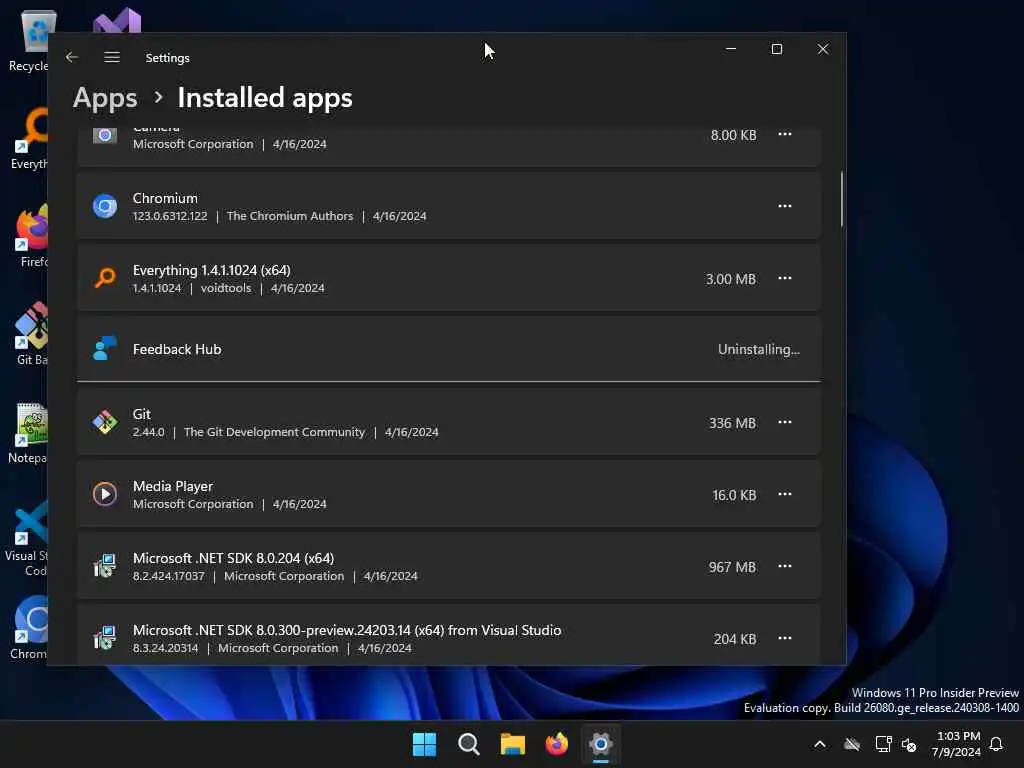Open more options for .NET SDK 8.0.300-preview
The height and width of the screenshot is (768, 1024).
(784, 638)
